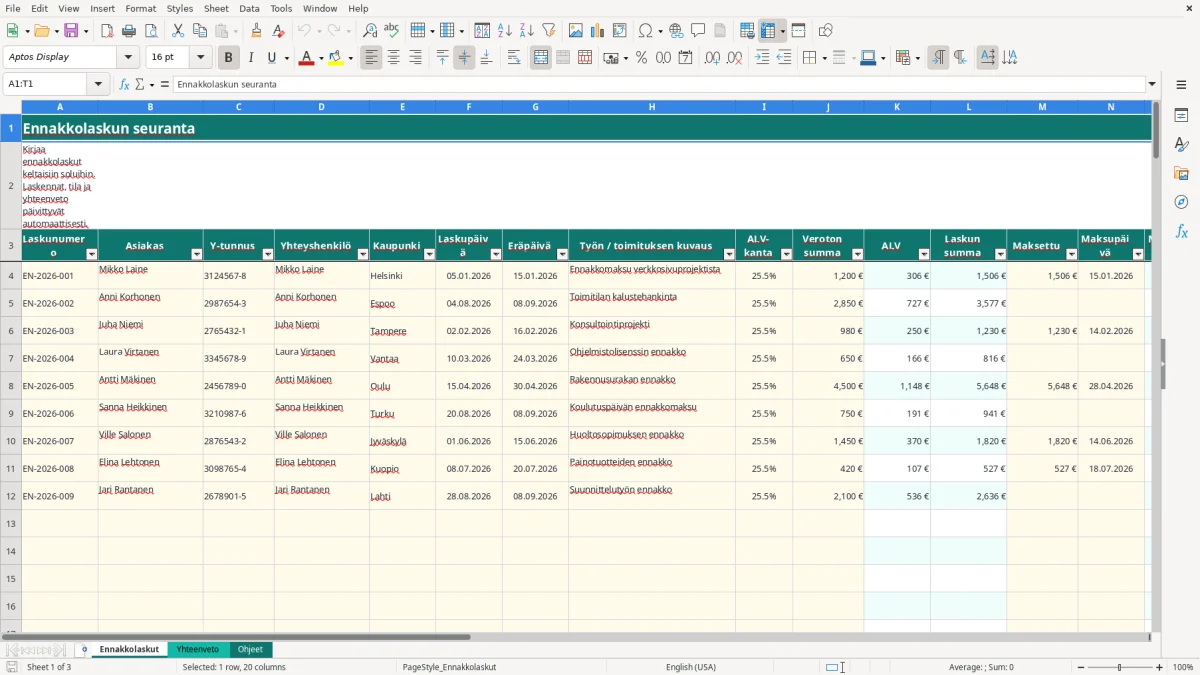Toggle Center Vertically alignment

[x=464, y=58]
